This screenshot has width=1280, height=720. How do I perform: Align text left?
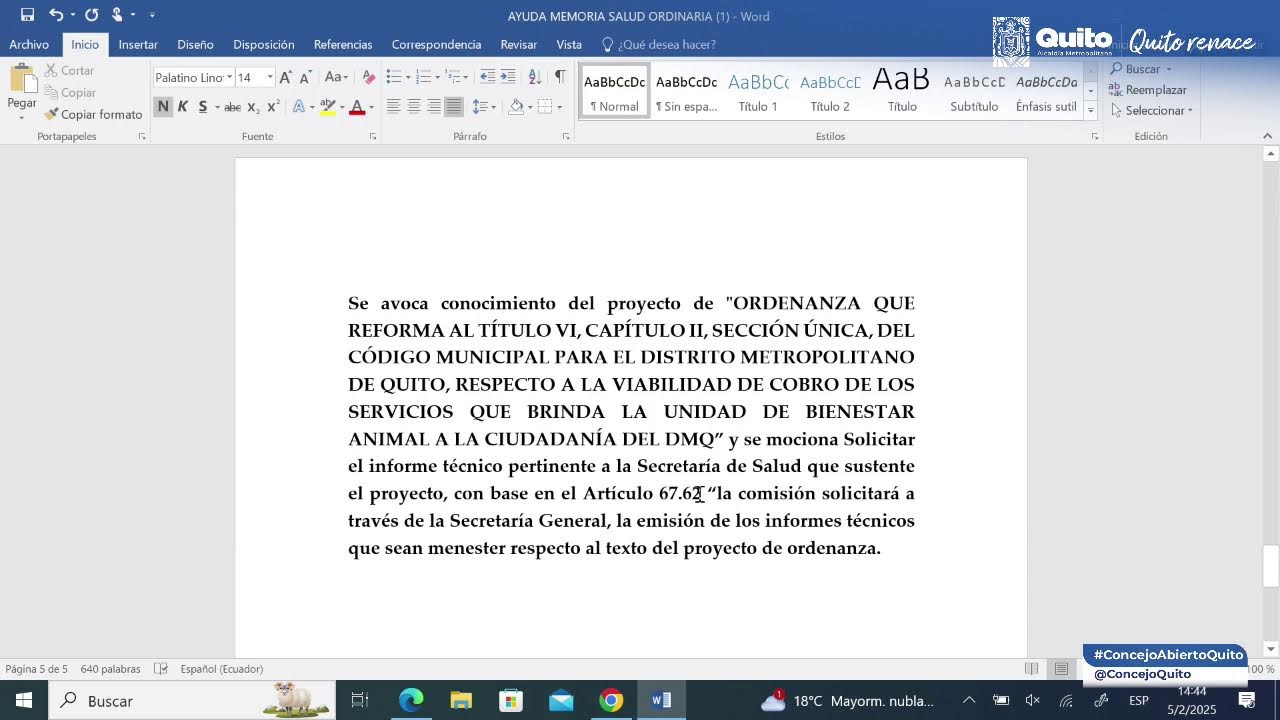[x=393, y=107]
